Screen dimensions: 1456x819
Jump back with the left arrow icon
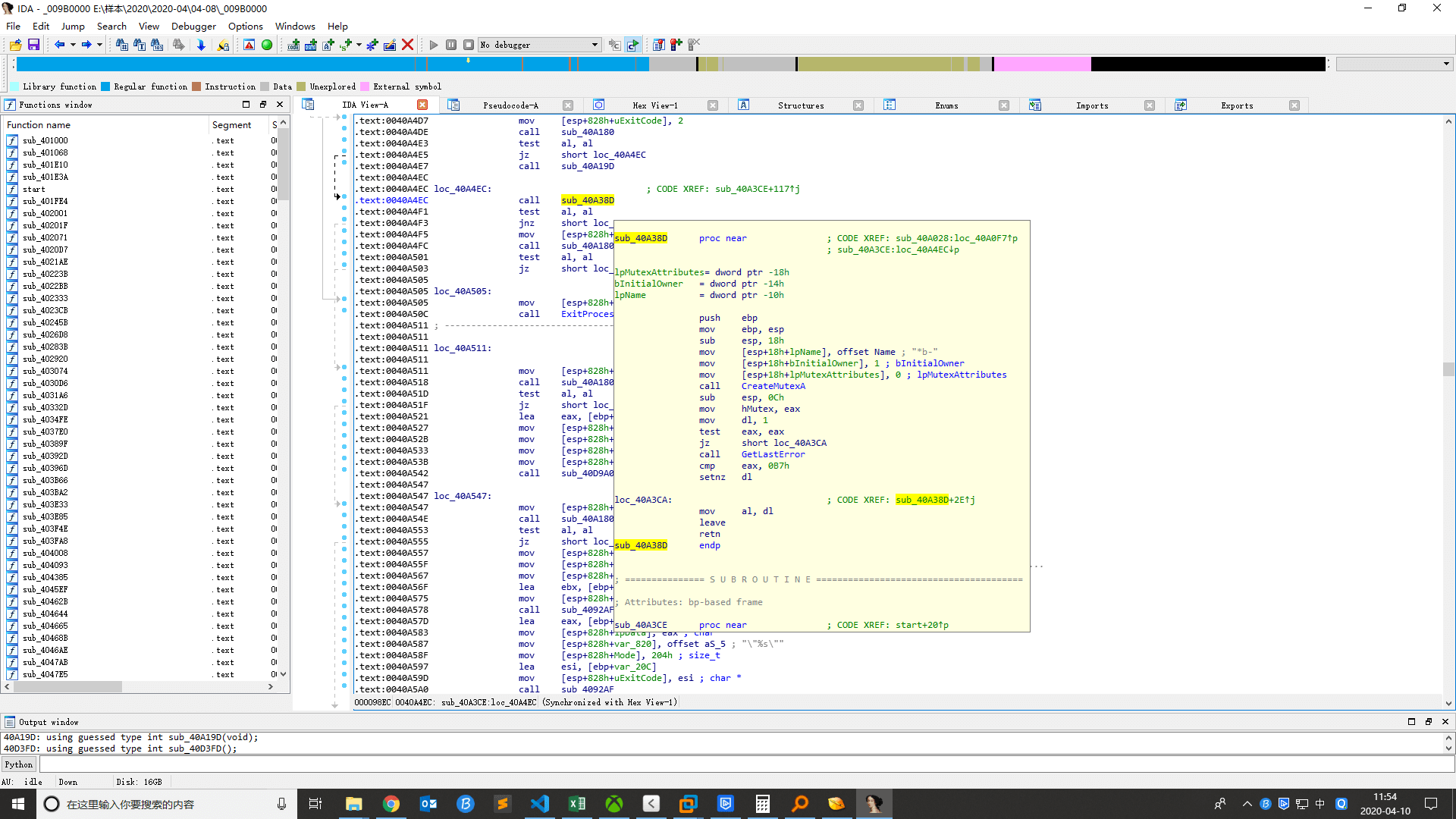tap(59, 45)
